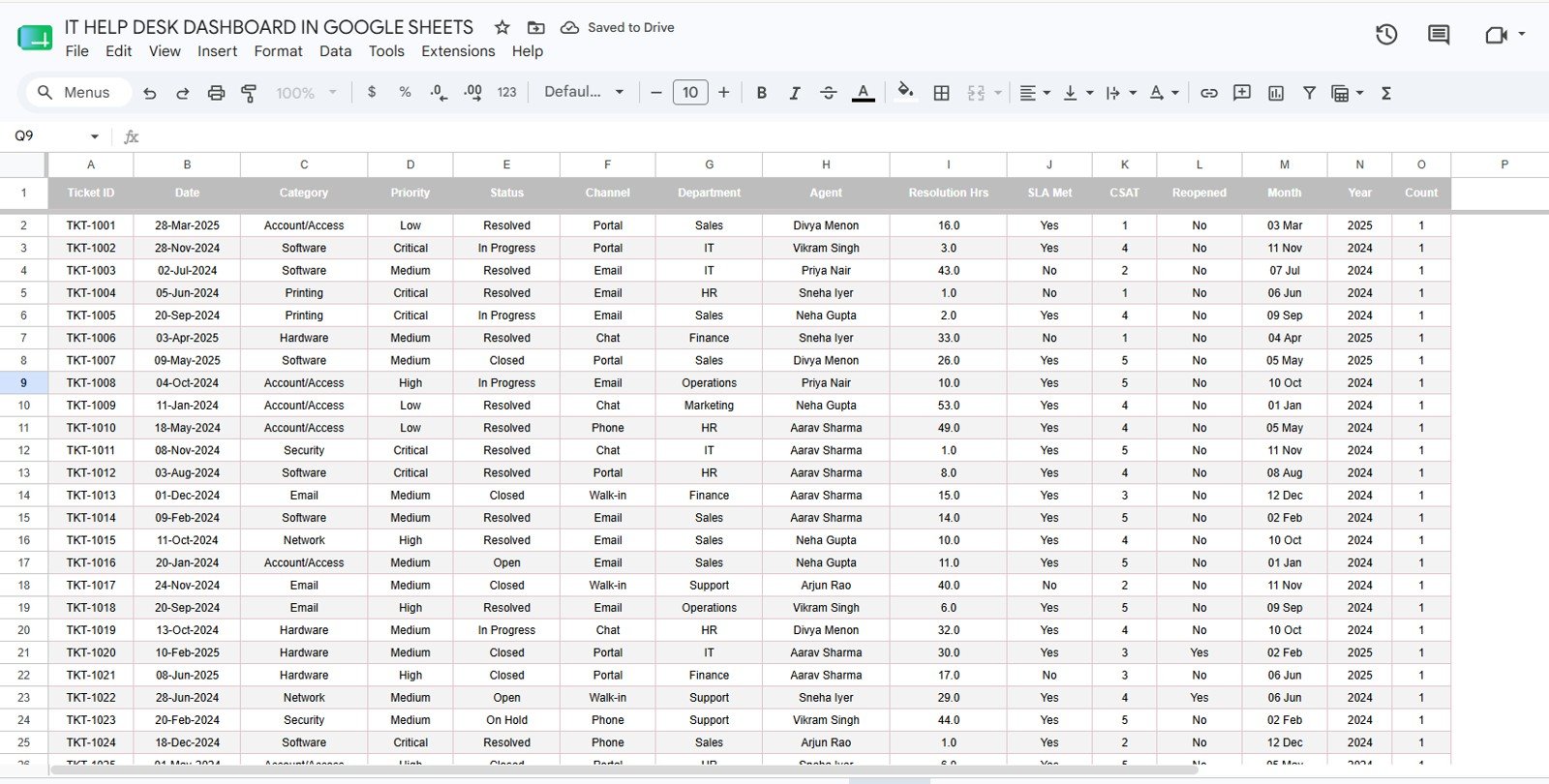Open version history clock icon
Viewport: 1549px width, 784px height.
pyautogui.click(x=1386, y=35)
